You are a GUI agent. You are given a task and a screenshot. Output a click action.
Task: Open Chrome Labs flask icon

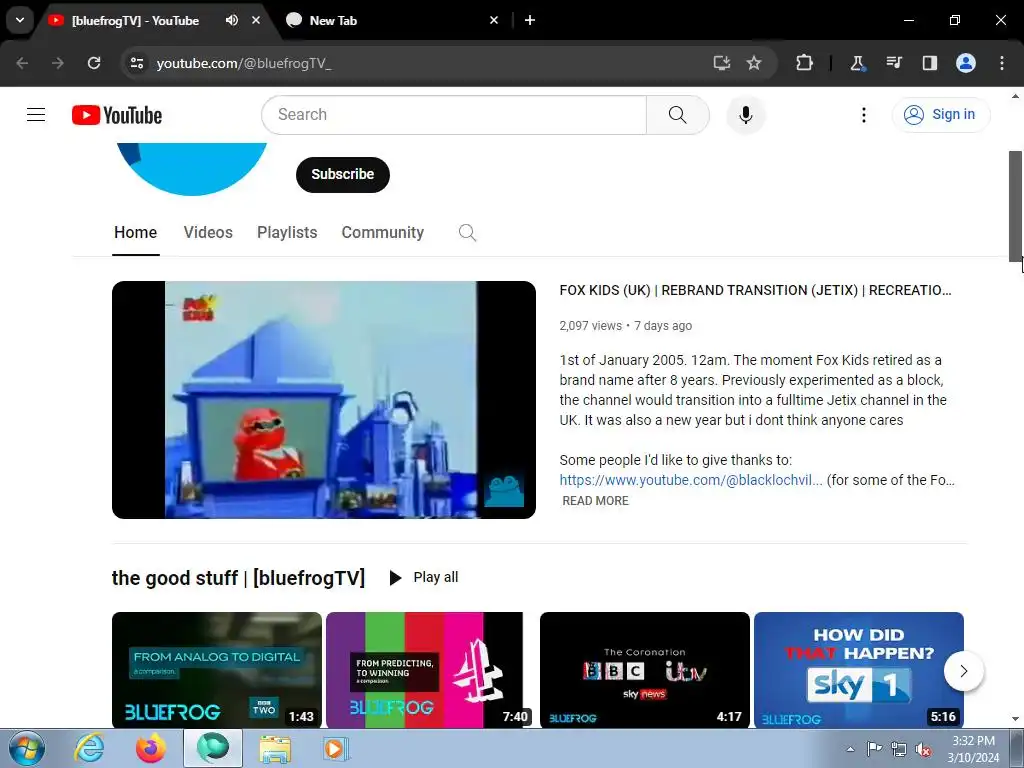tap(857, 63)
